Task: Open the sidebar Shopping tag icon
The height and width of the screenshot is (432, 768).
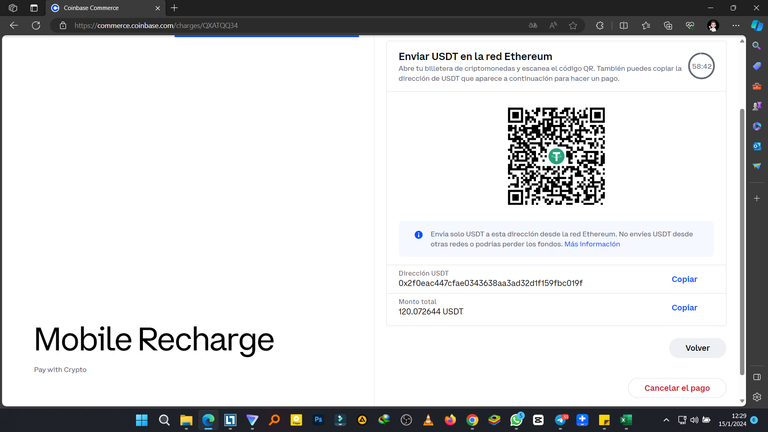Action: click(757, 66)
